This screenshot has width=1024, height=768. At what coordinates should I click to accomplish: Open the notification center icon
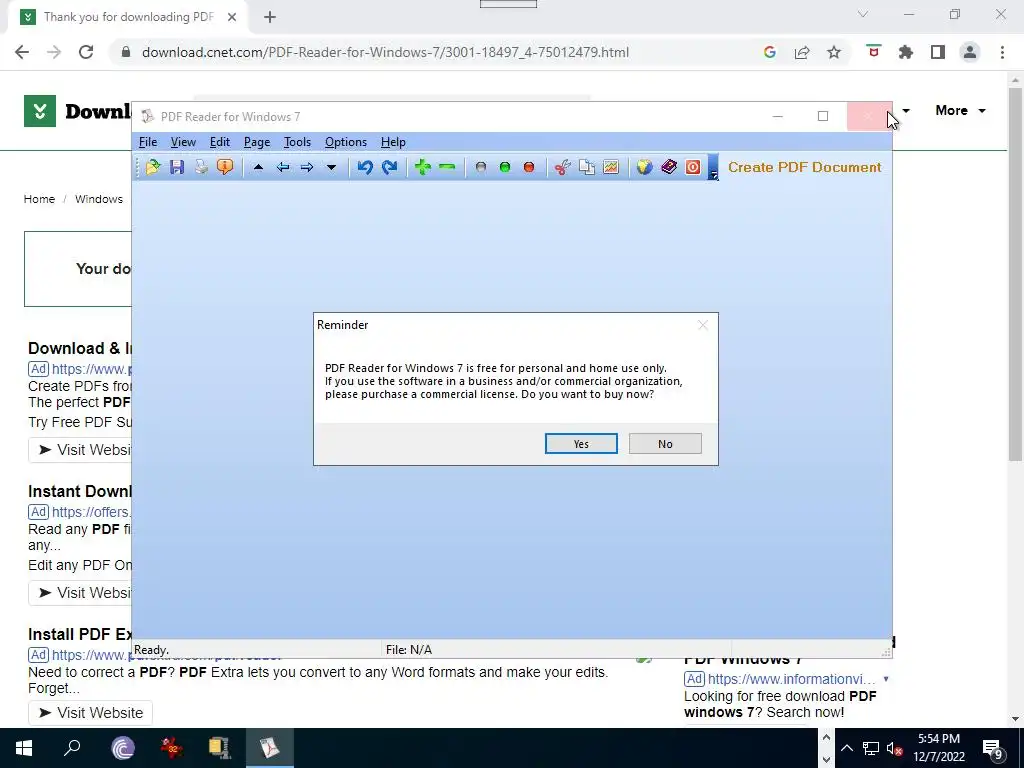(x=993, y=748)
